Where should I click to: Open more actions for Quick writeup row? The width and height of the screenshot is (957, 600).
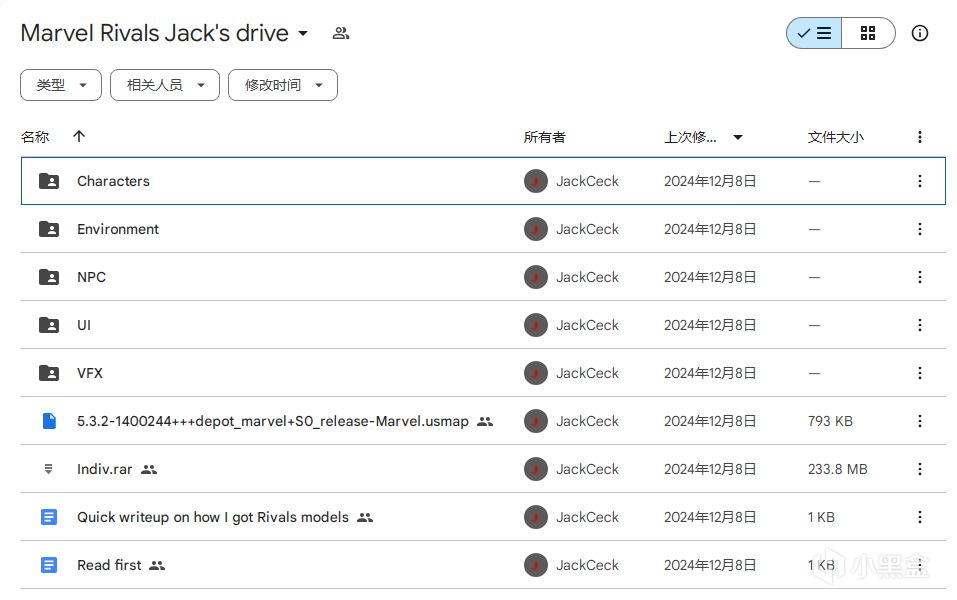(x=919, y=517)
